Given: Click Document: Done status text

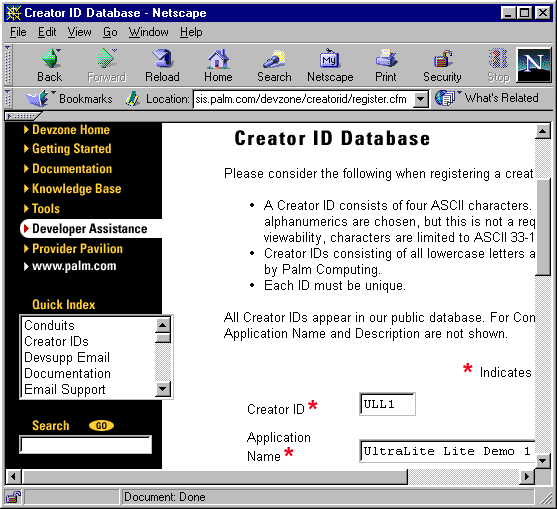Looking at the screenshot, I should [x=164, y=497].
